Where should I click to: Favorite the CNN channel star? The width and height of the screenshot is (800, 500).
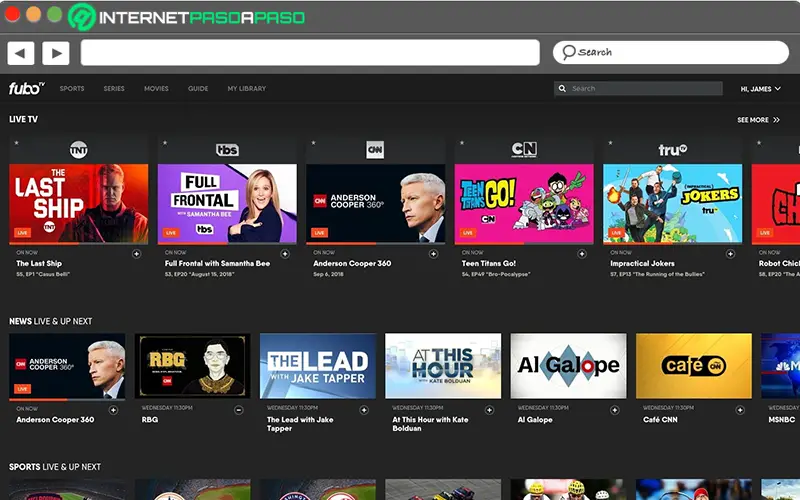[x=313, y=143]
